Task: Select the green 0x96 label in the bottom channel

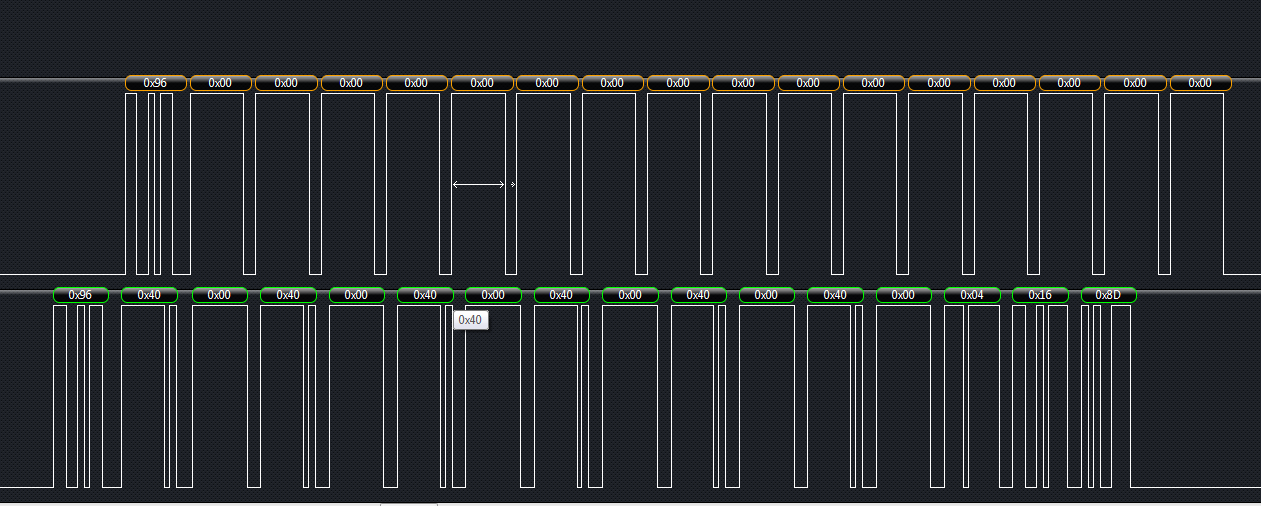Action: click(x=81, y=295)
